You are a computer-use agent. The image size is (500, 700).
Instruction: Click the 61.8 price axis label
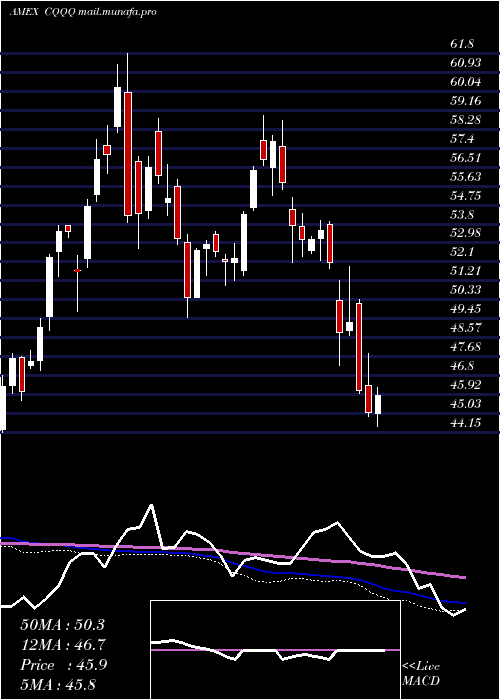tap(462, 44)
